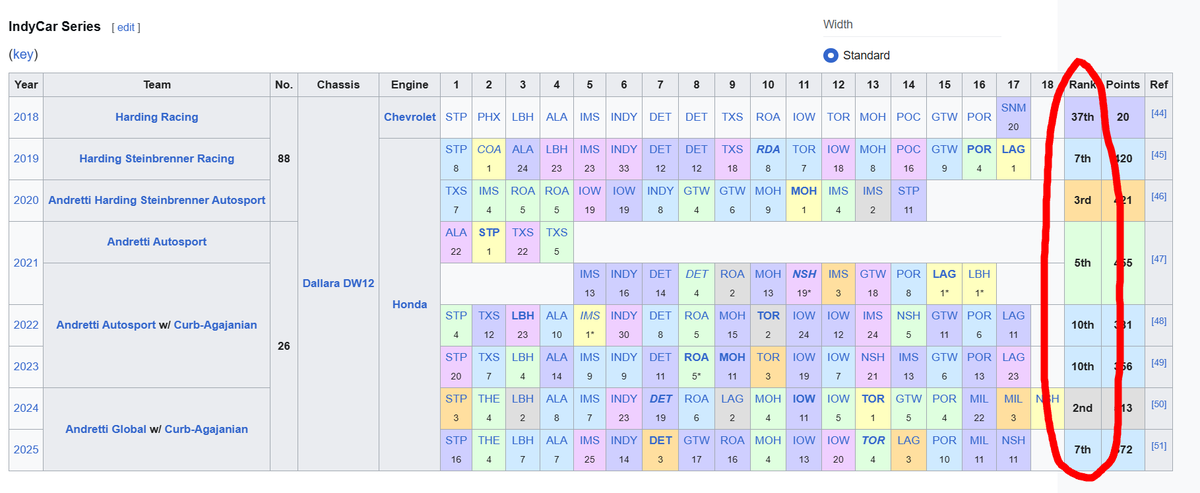This screenshot has height=493, width=1200.
Task: Open the Dallara DW12 chassis link
Action: click(338, 284)
